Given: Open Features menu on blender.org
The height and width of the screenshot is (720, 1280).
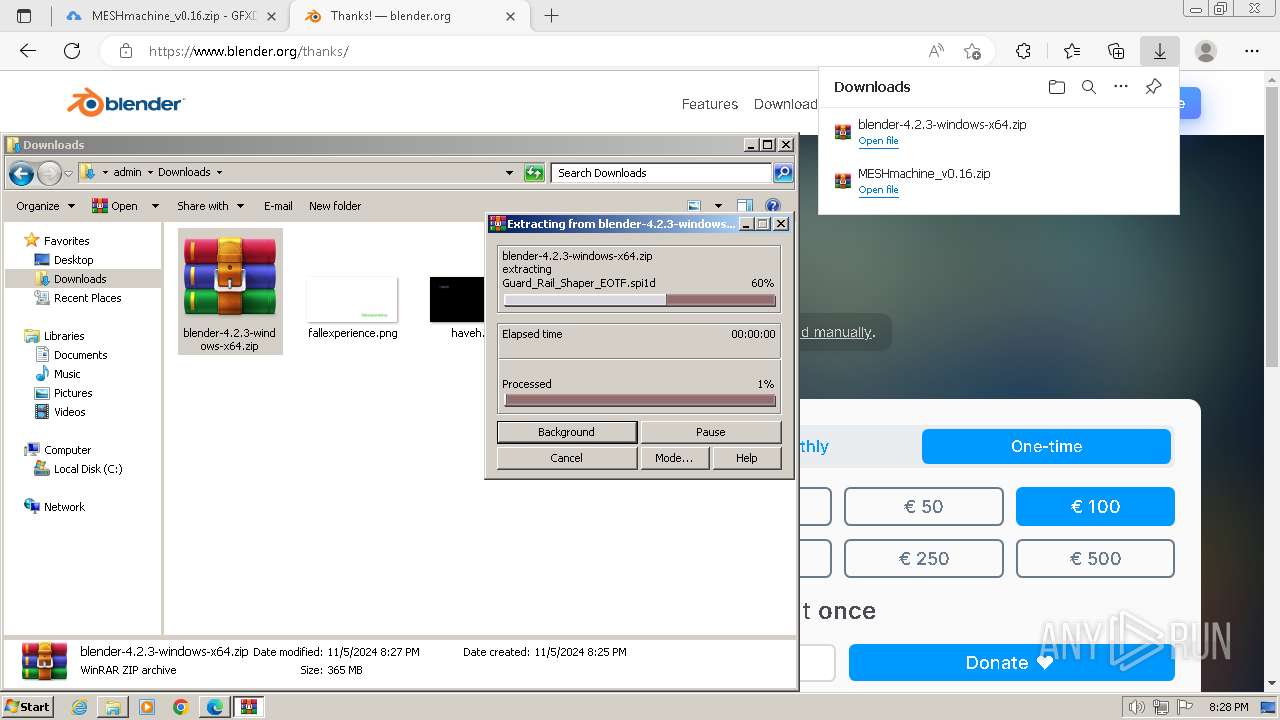Looking at the screenshot, I should click(710, 104).
